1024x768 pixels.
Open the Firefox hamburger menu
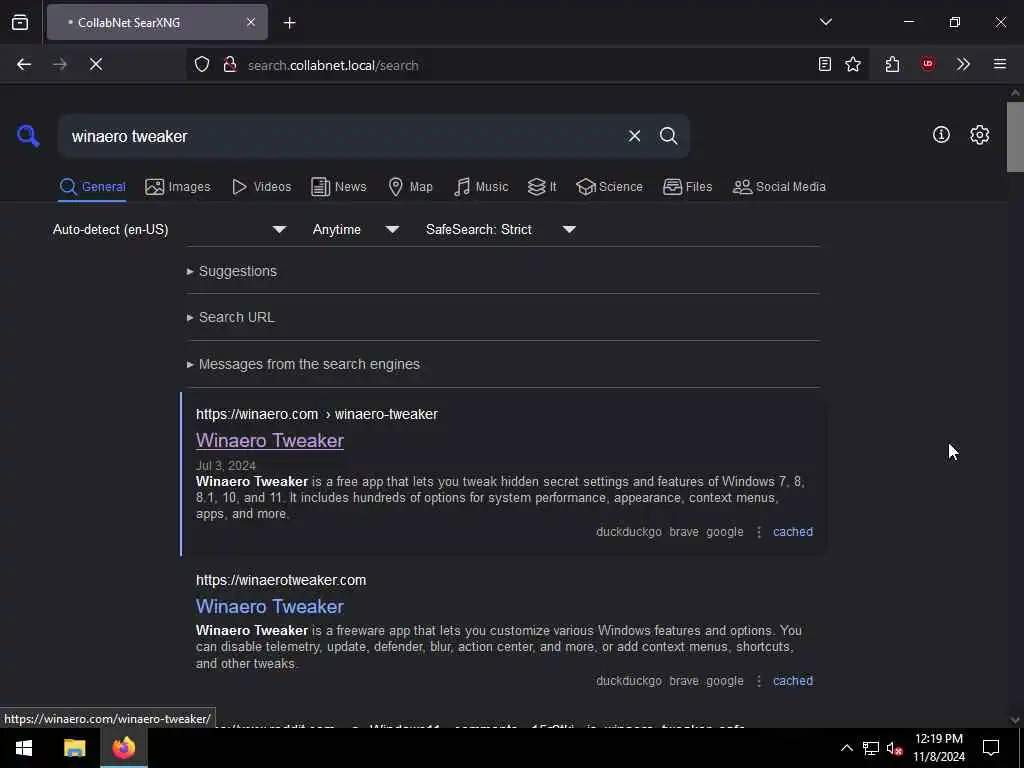(x=1000, y=64)
